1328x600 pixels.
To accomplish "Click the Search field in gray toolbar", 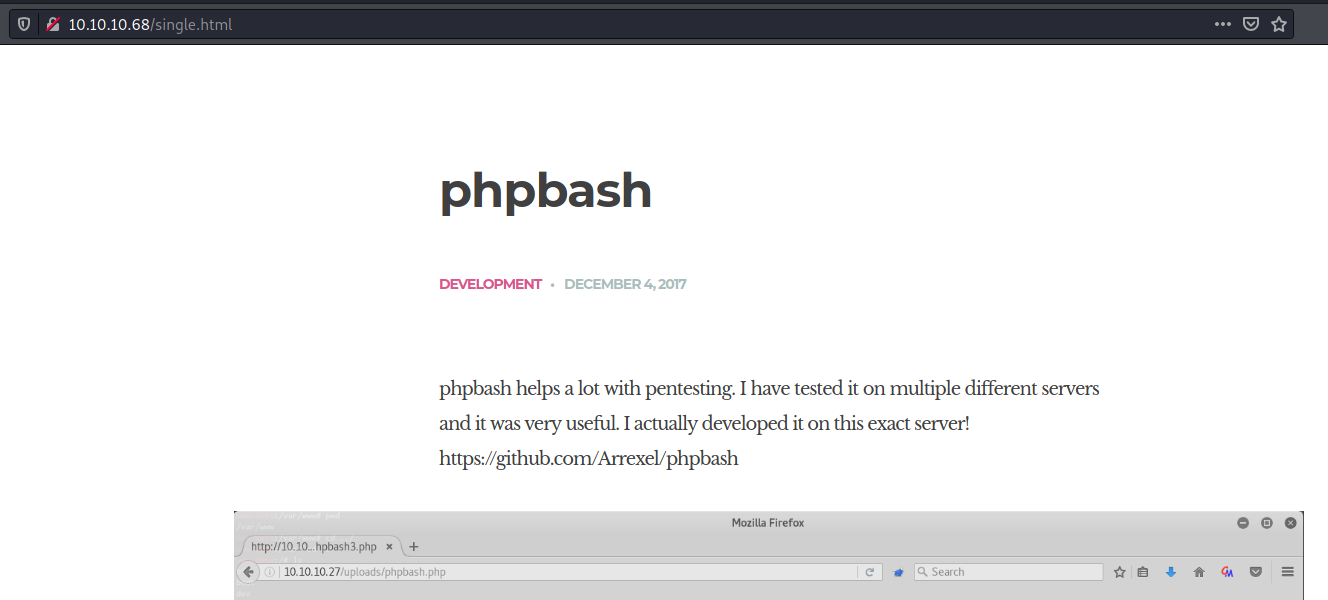I will click(x=1010, y=572).
